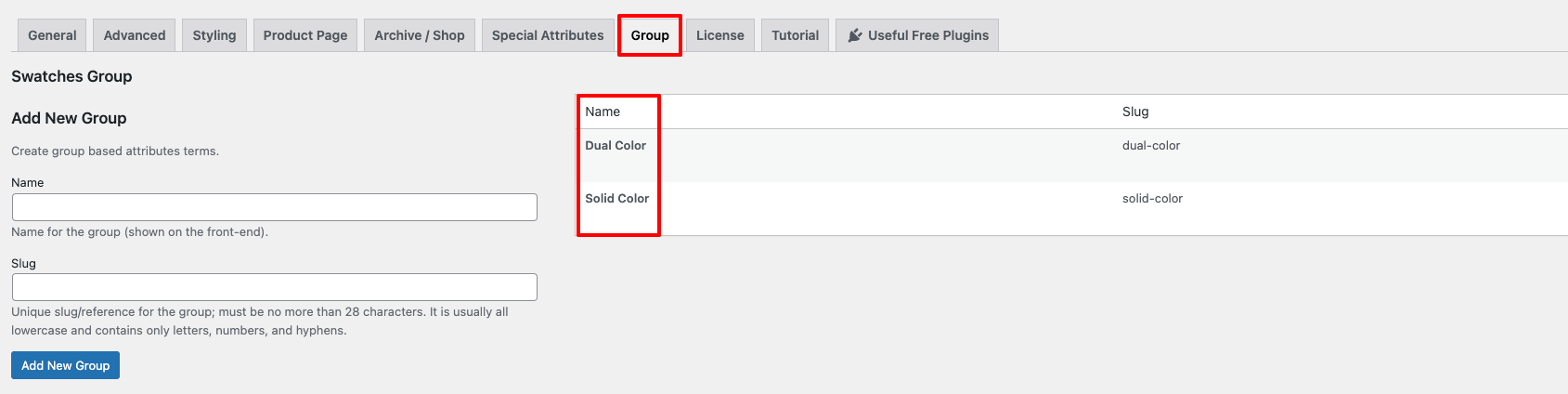1568x394 pixels.
Task: Open the Dual Color group entry
Action: pos(616,146)
